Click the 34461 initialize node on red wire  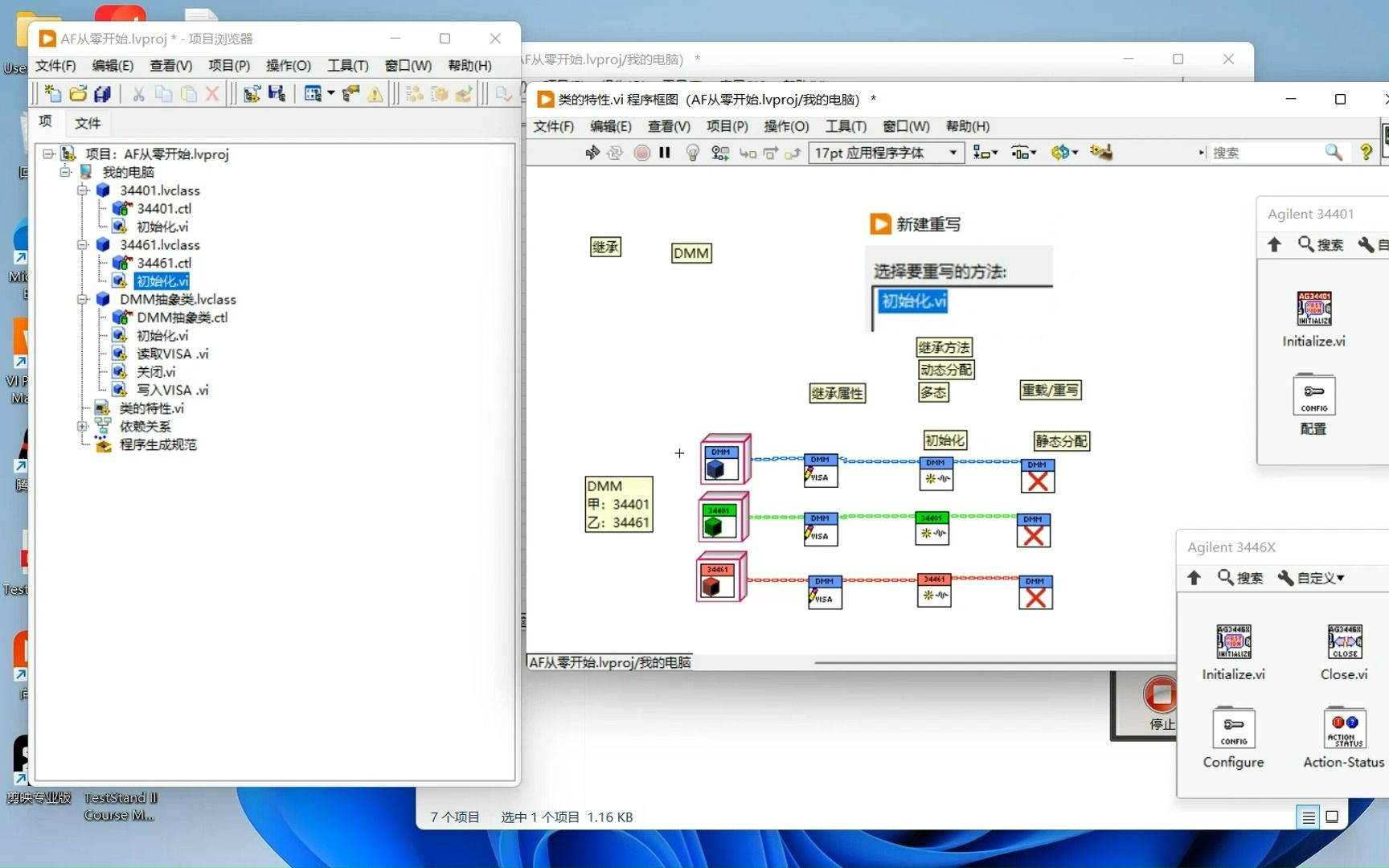(x=934, y=591)
